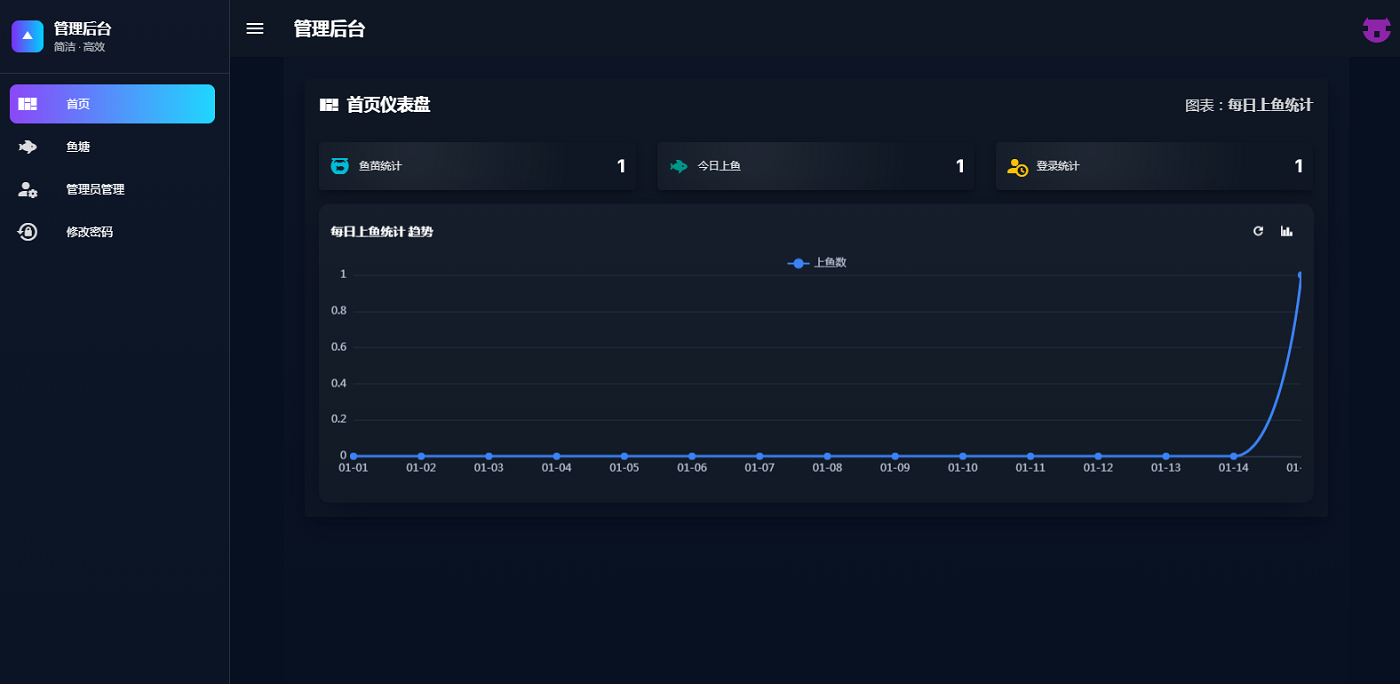Click the 01-14 data point on chart
This screenshot has width=1400, height=684.
[x=1233, y=456]
